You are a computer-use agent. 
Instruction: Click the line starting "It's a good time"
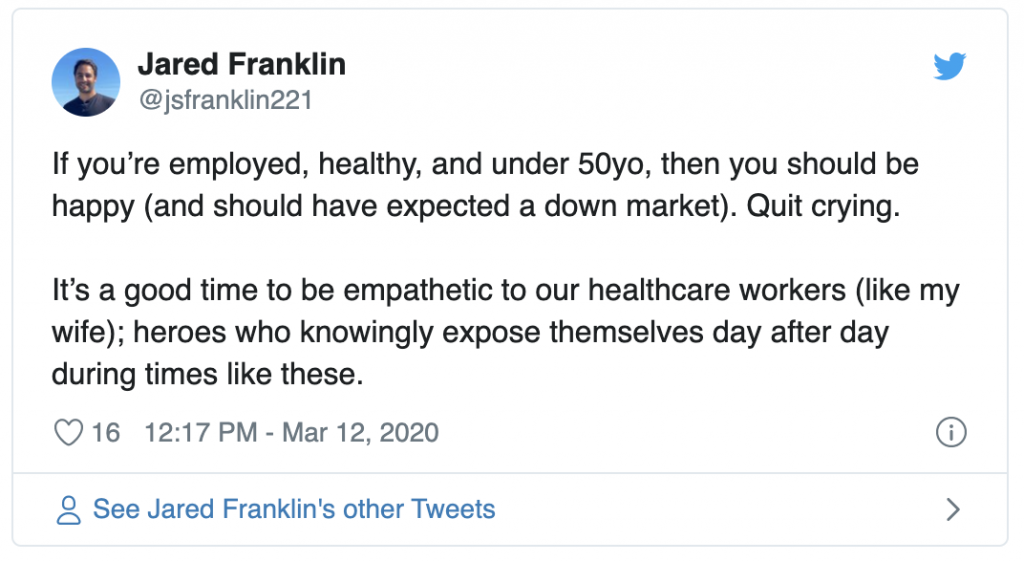pos(505,292)
